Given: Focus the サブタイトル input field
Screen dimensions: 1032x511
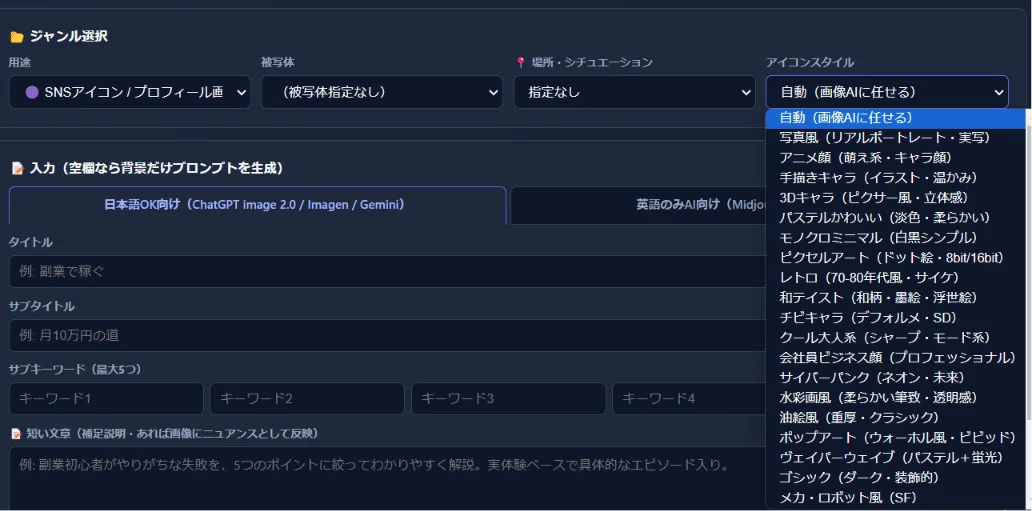Looking at the screenshot, I should (x=388, y=335).
